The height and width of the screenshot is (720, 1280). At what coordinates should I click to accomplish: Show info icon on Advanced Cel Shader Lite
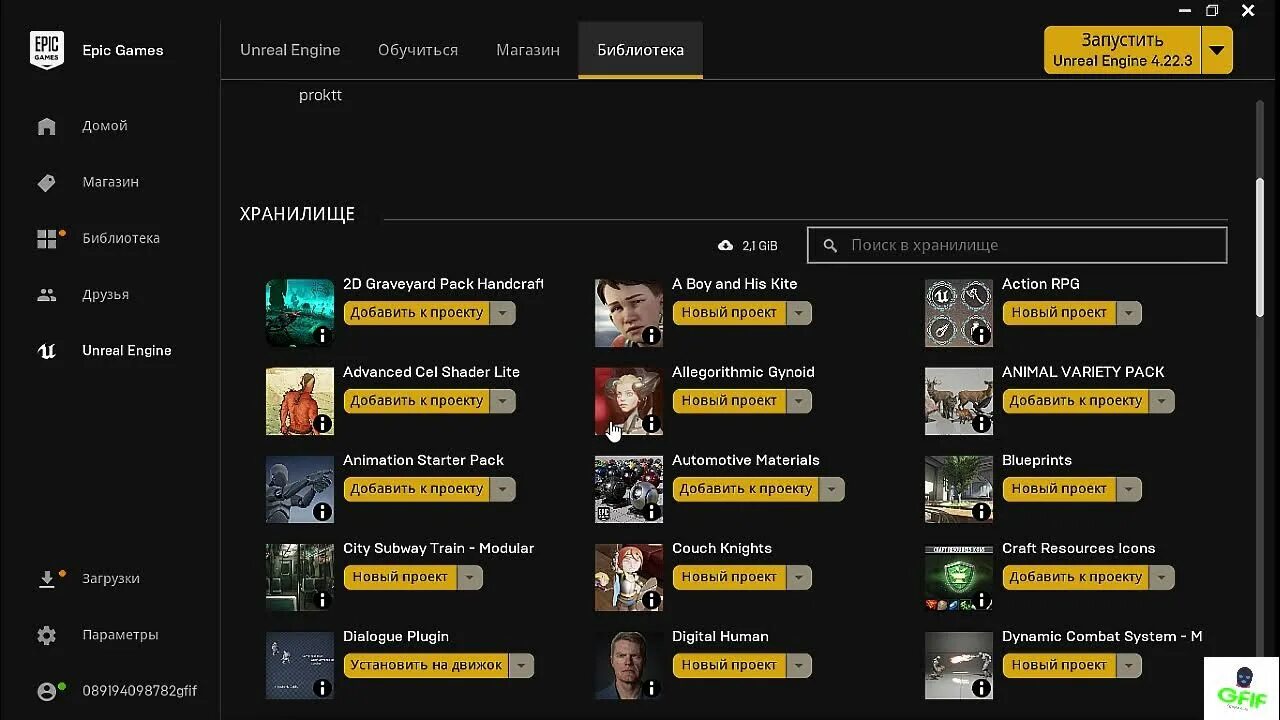(322, 424)
